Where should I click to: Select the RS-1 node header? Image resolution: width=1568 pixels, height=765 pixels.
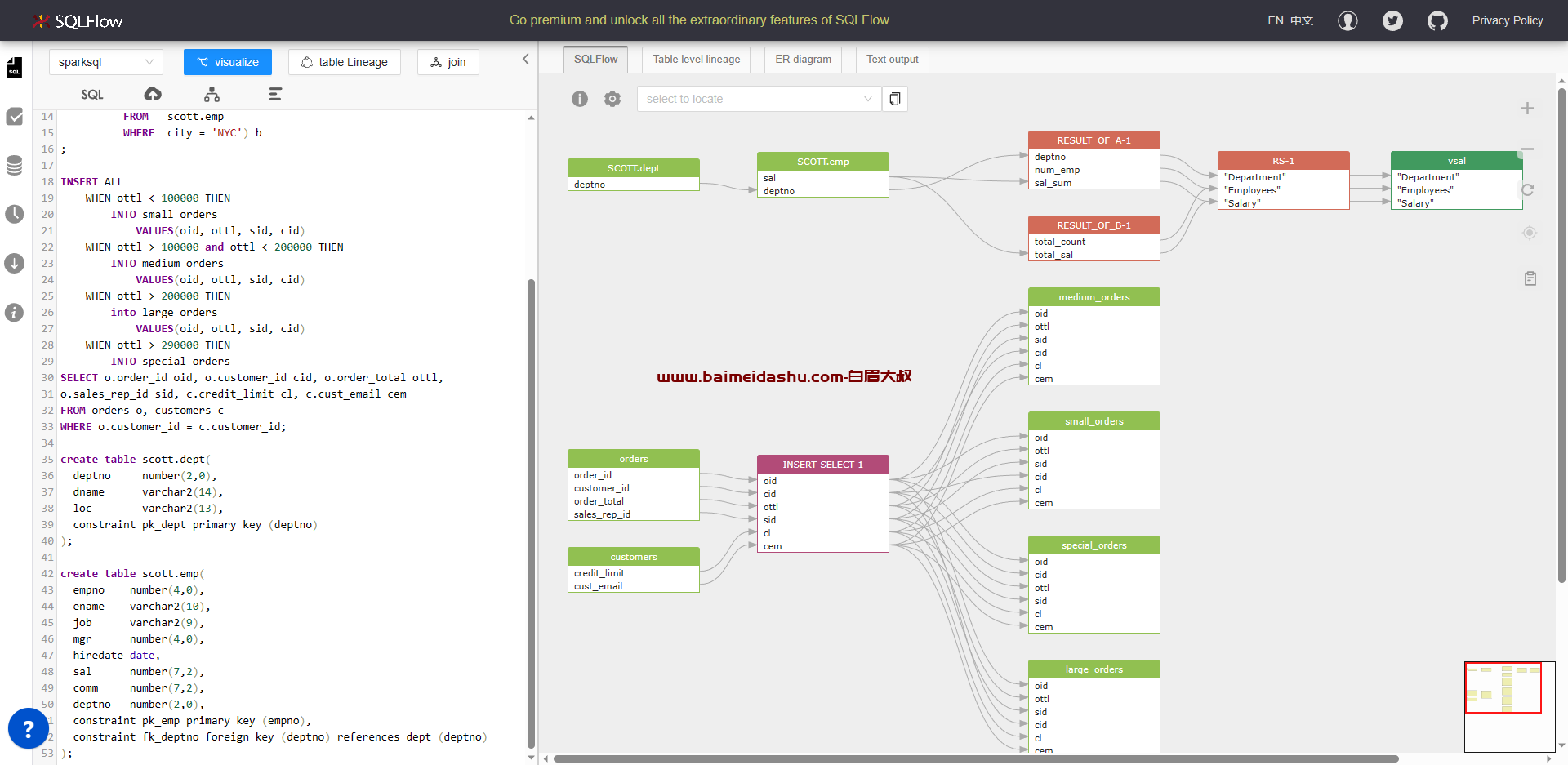tap(1284, 161)
